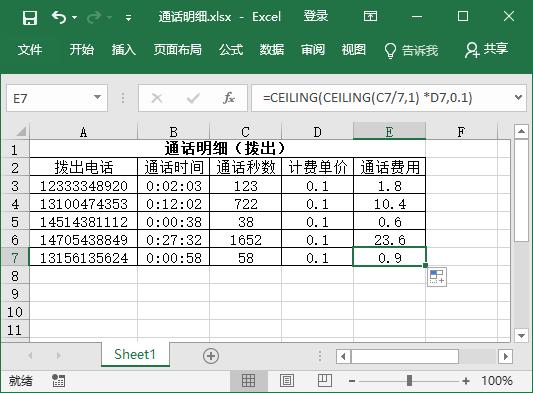Screen dimensions: 533x393
Task: Open the 页面布局 tab
Action: [177, 50]
